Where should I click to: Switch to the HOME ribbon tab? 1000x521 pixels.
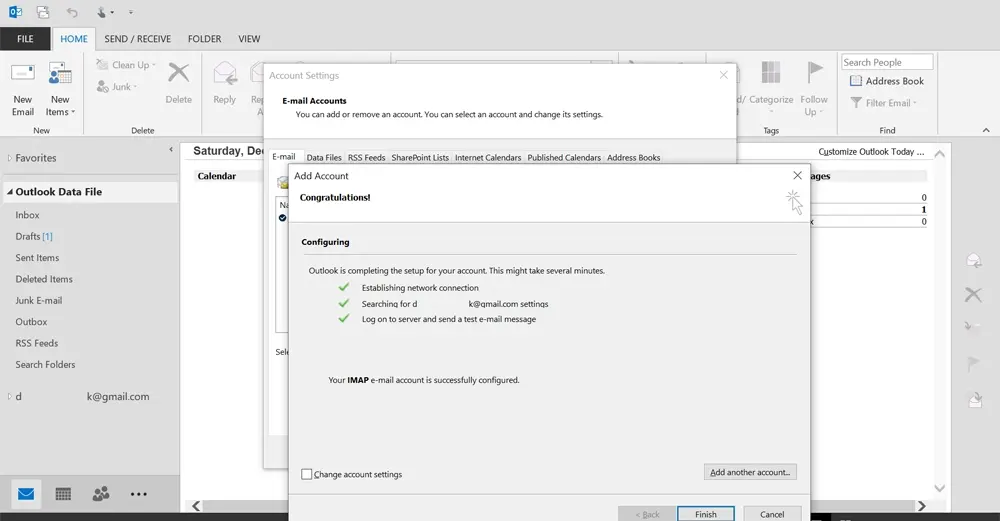pyautogui.click(x=74, y=39)
